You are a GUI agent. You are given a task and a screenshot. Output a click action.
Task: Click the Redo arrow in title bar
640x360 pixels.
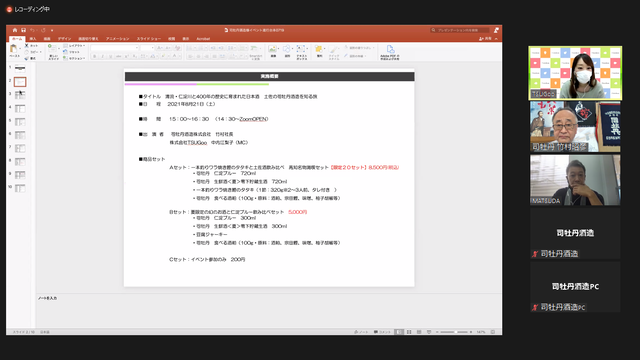(43, 30)
